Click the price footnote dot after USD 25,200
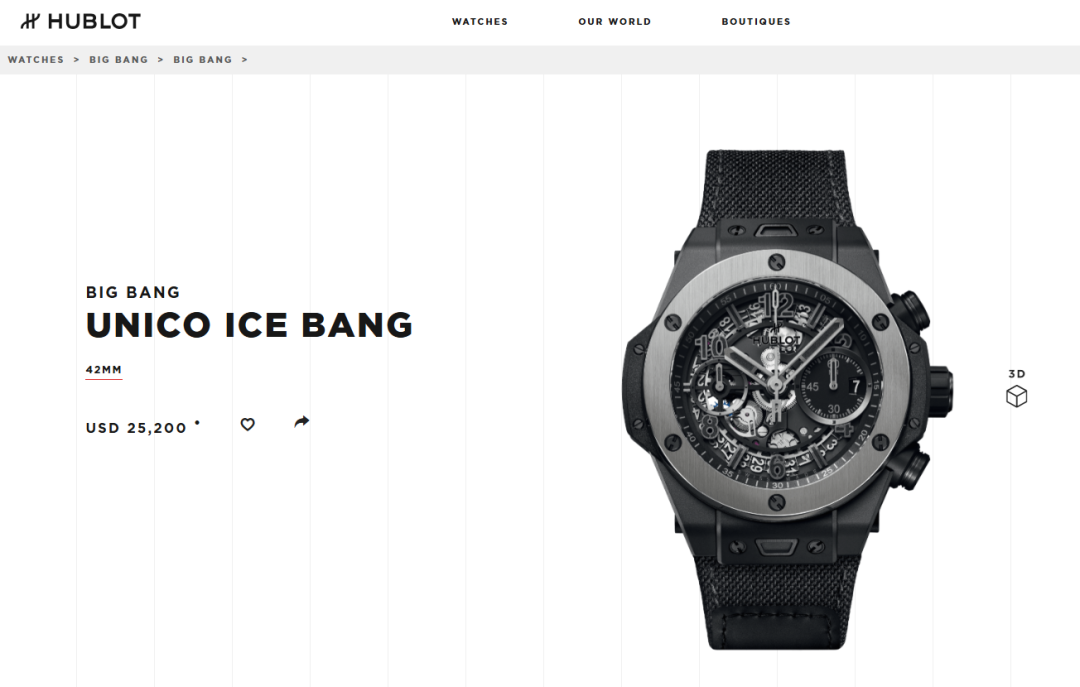Viewport: 1080px width, 687px height. [x=198, y=422]
